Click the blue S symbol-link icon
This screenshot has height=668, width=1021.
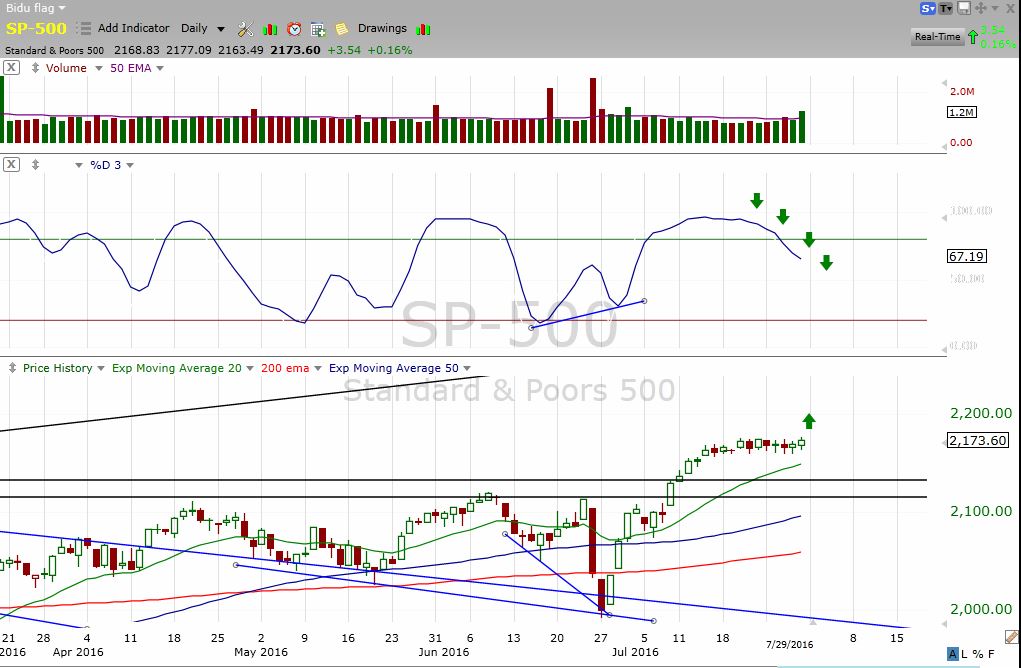click(928, 8)
